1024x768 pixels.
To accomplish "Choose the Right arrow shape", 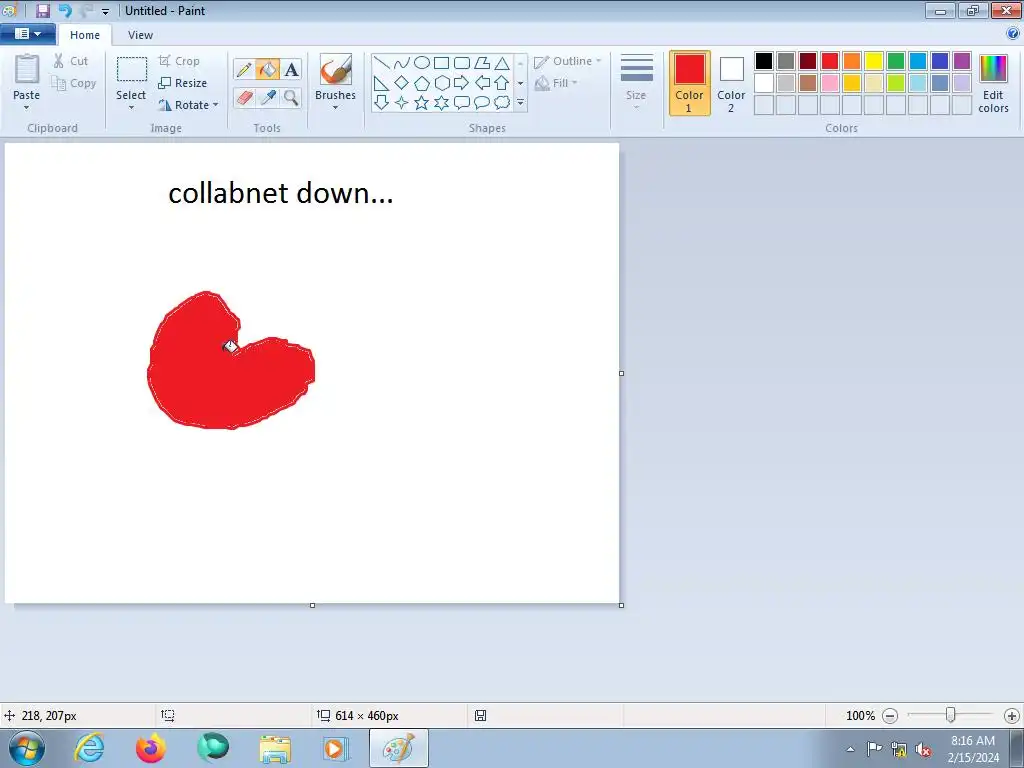I will pyautogui.click(x=462, y=83).
